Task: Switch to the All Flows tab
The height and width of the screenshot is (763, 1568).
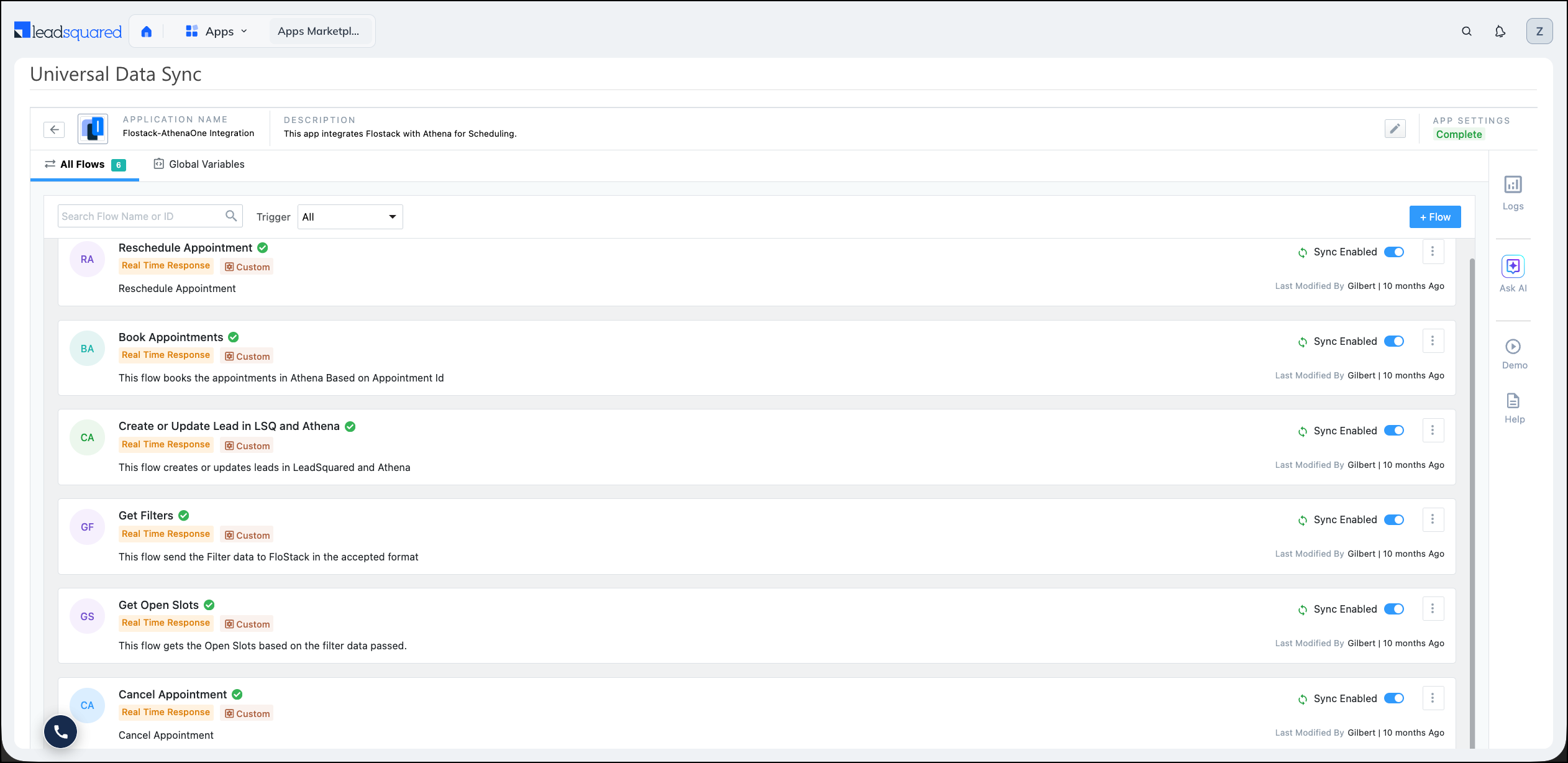Action: tap(84, 165)
